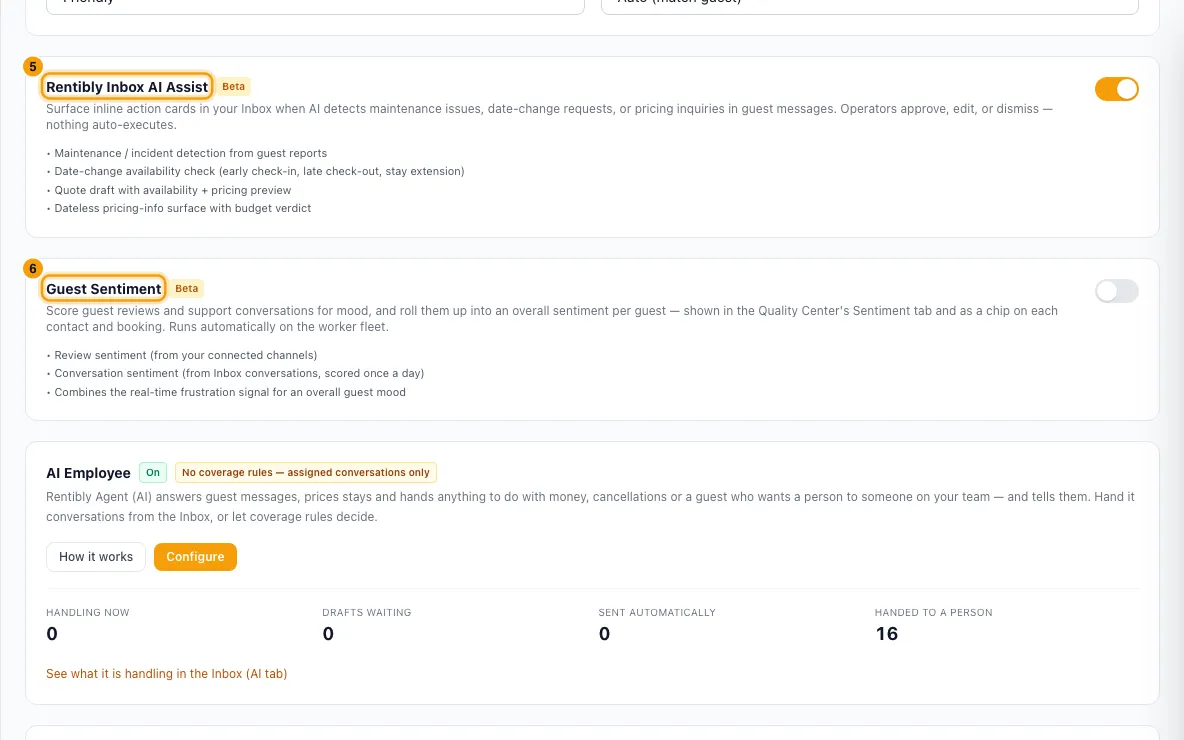1184x740 pixels.
Task: Click the Beta badge next to Rentibly Inbox AI Assist
Action: coord(233,86)
